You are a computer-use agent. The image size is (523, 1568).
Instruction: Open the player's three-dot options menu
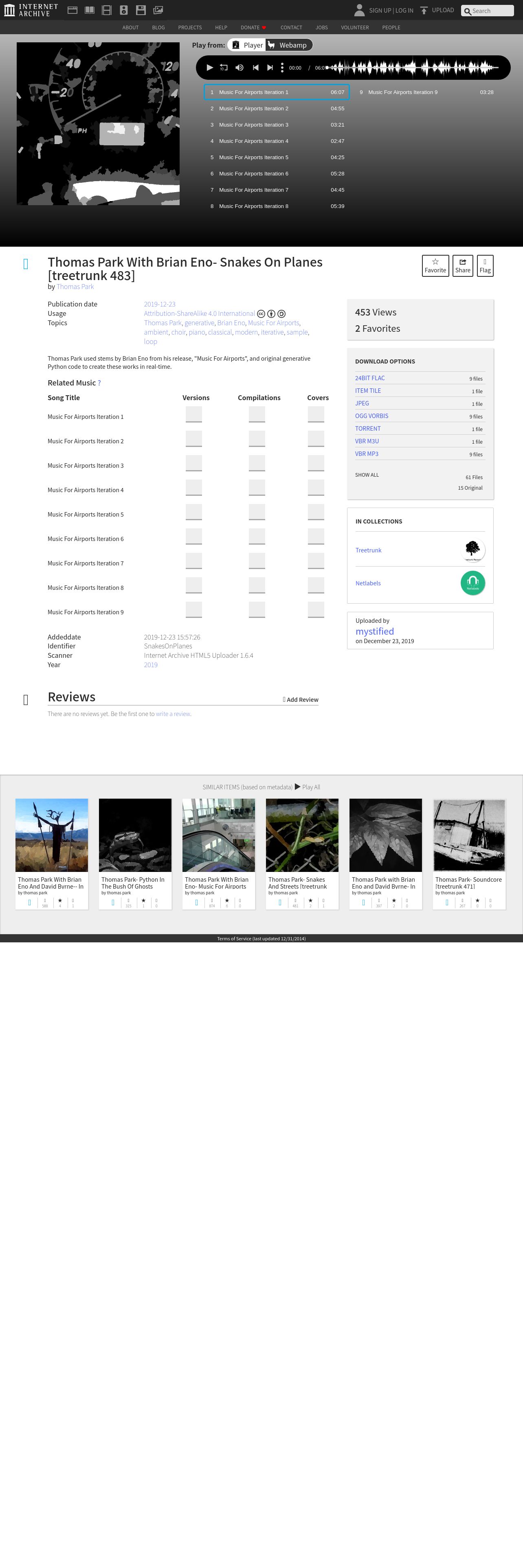coord(282,68)
